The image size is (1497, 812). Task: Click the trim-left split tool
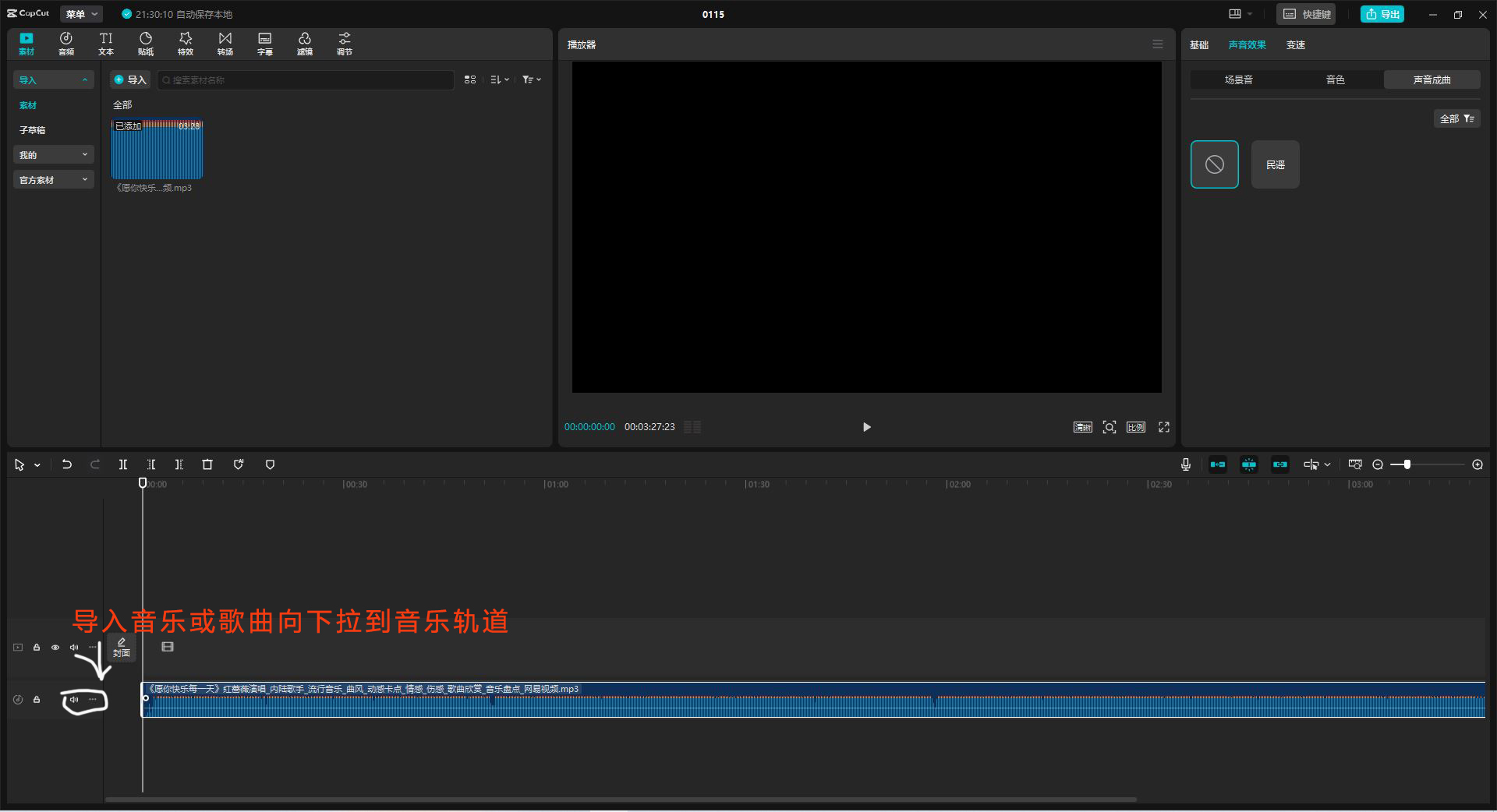pos(151,464)
